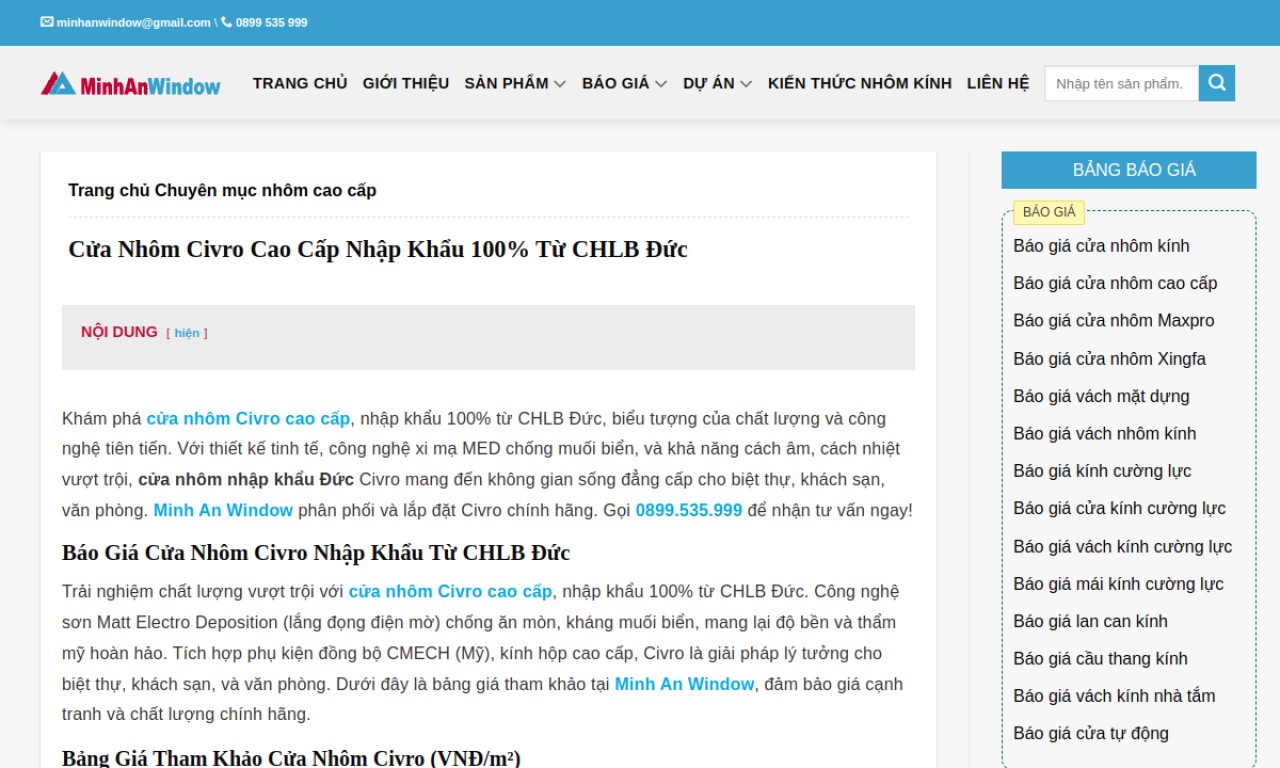
Task: Expand the BÁO GIÁ dropdown menu
Action: (624, 84)
